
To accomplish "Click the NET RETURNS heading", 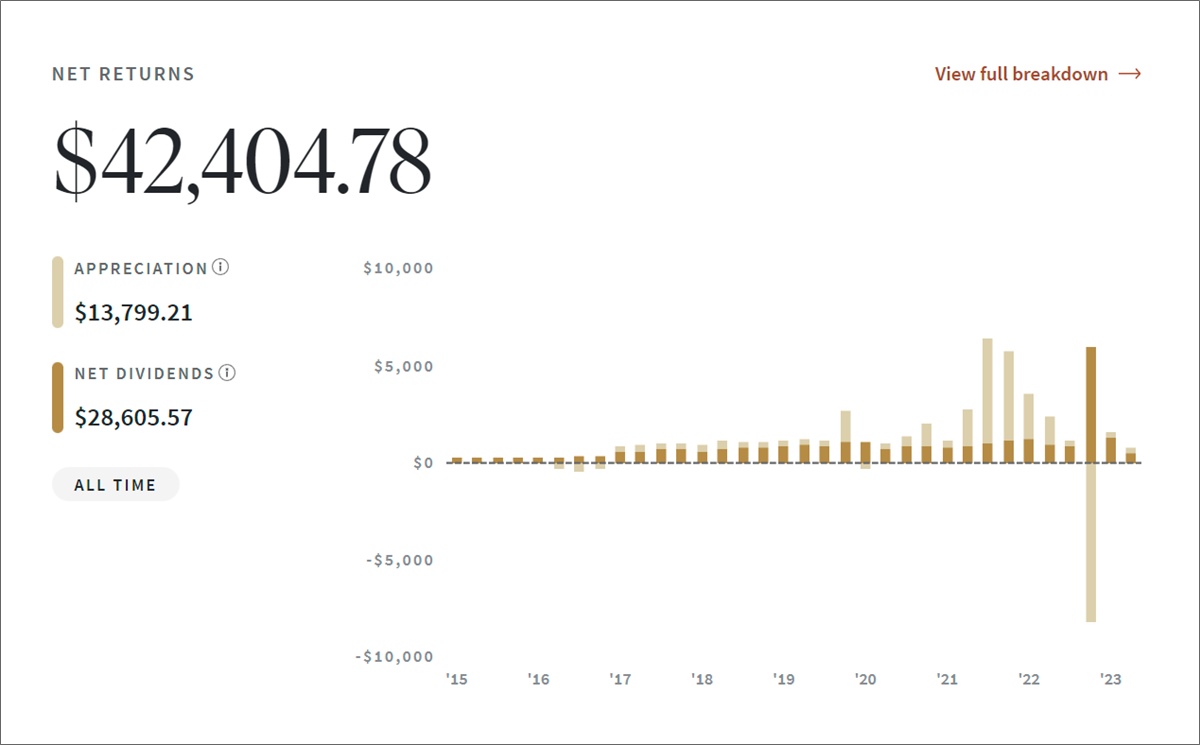I will pyautogui.click(x=123, y=74).
